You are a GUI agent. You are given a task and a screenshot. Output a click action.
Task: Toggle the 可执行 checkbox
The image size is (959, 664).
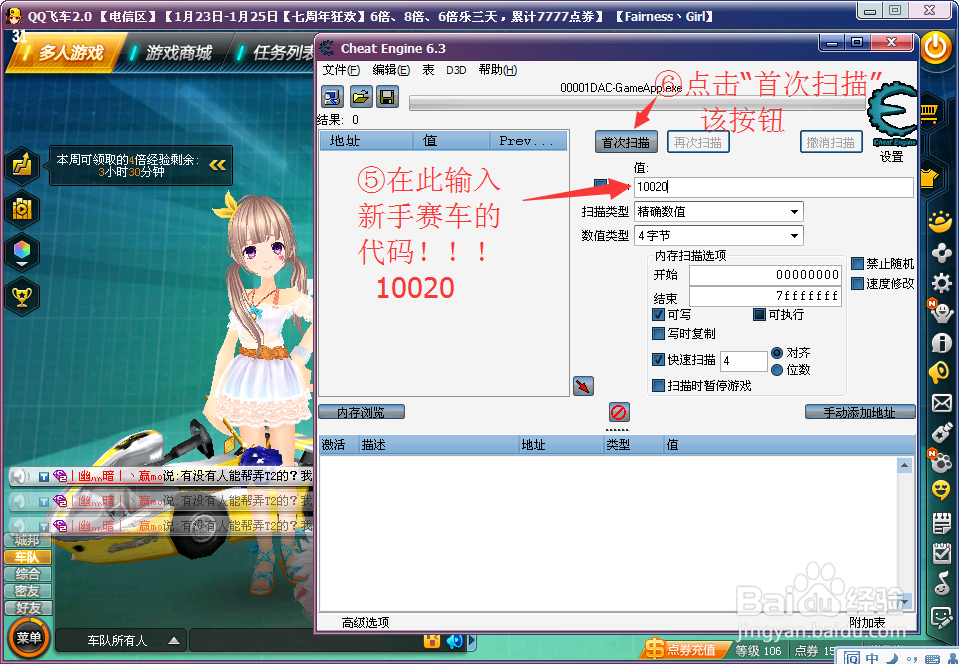(x=759, y=315)
